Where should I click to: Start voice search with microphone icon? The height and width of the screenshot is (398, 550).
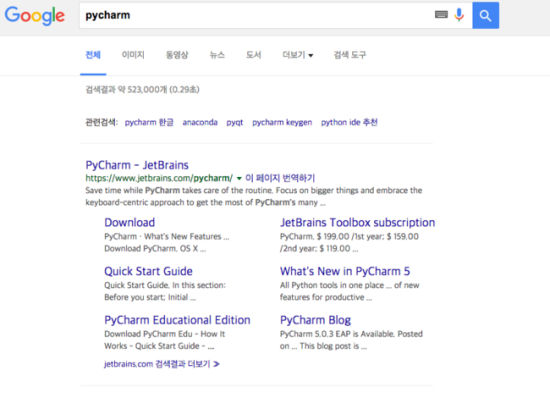click(459, 15)
